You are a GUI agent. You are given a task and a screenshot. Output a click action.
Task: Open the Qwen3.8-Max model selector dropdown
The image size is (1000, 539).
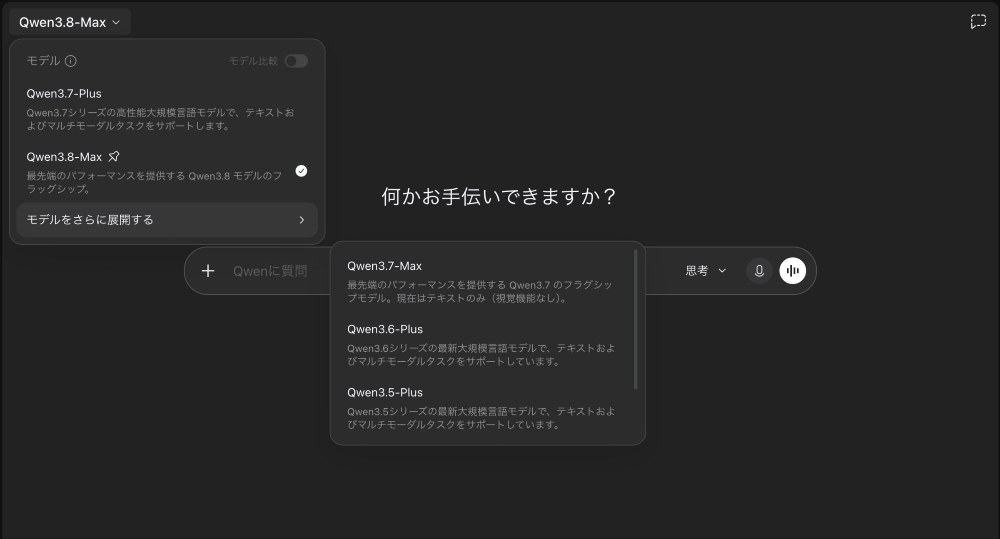[70, 22]
